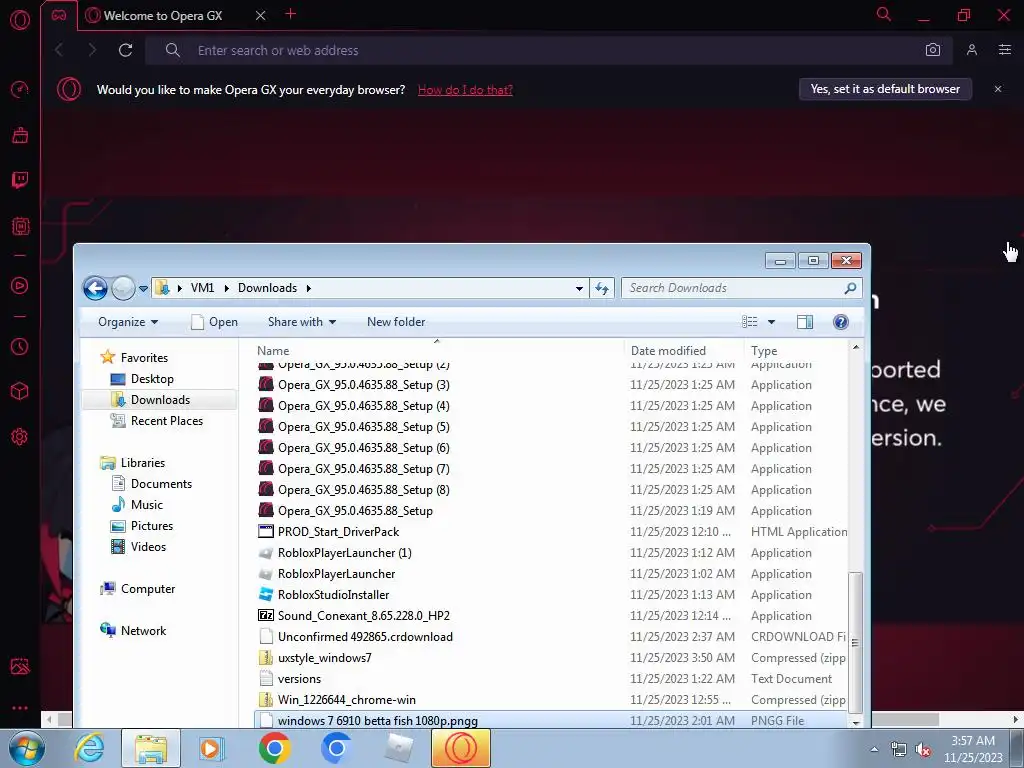Select Unconfirmed 492865.crdownload file
This screenshot has height=768, width=1024.
tap(365, 637)
